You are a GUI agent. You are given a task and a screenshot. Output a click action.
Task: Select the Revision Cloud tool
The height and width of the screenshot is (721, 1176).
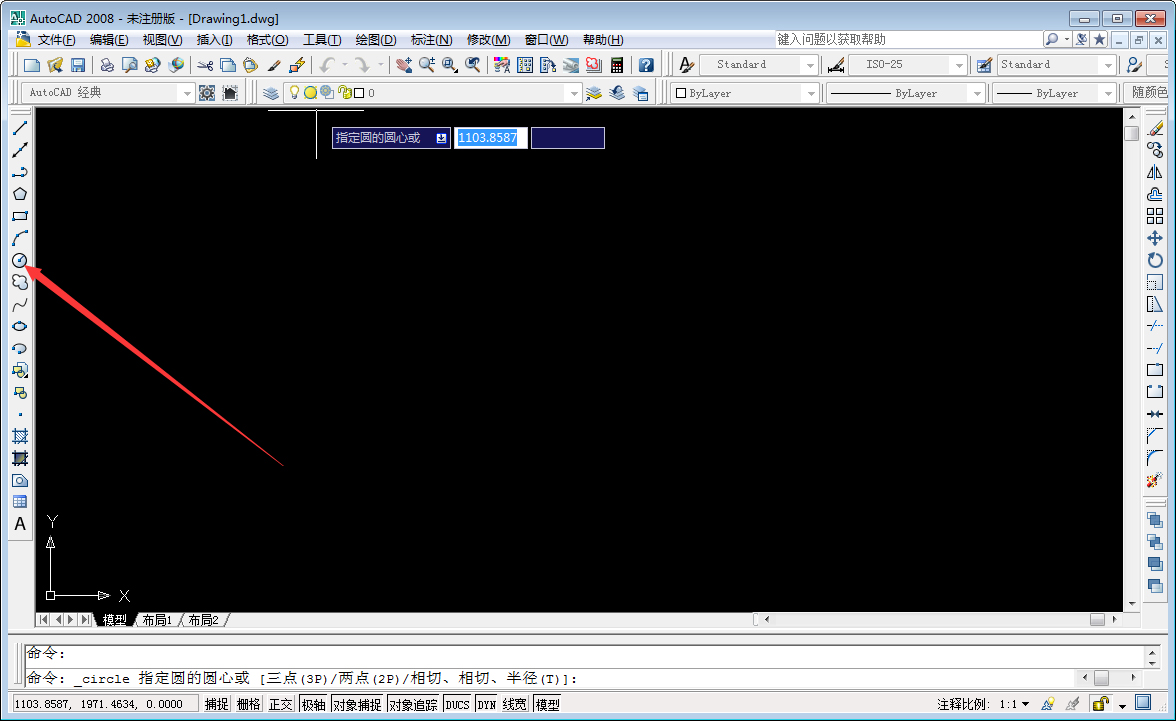20,282
